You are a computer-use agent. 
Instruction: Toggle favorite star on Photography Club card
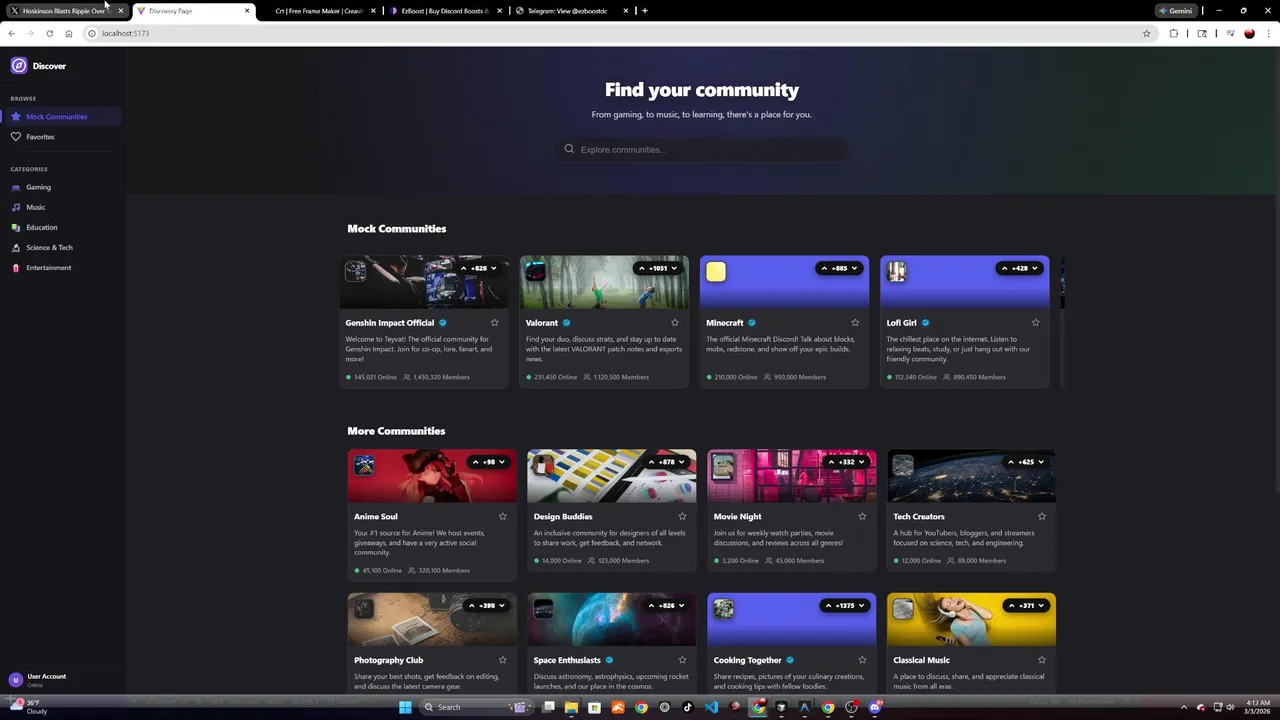click(x=503, y=660)
